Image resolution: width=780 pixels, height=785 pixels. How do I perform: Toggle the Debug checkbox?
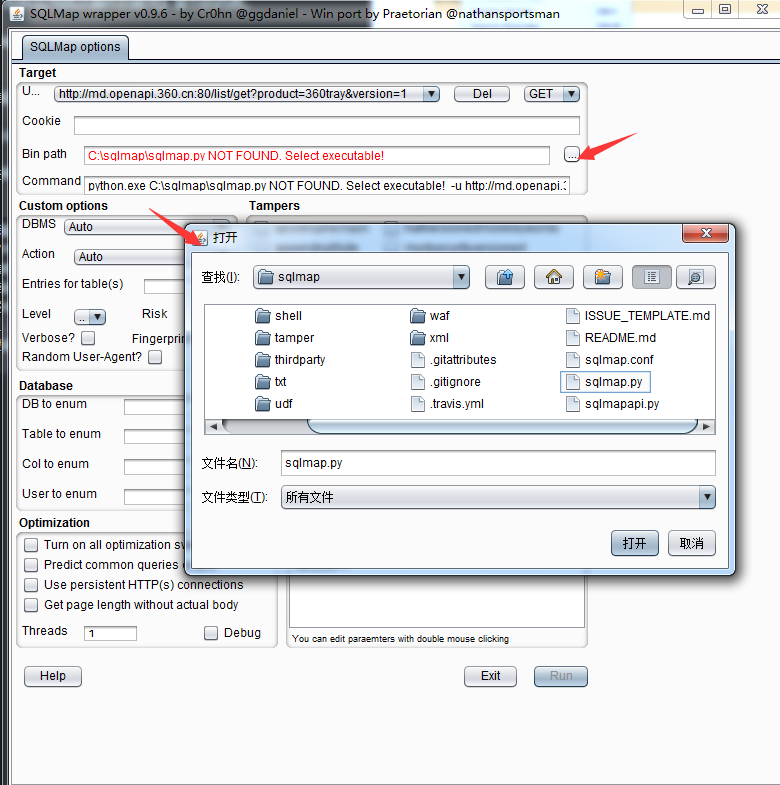coord(211,633)
